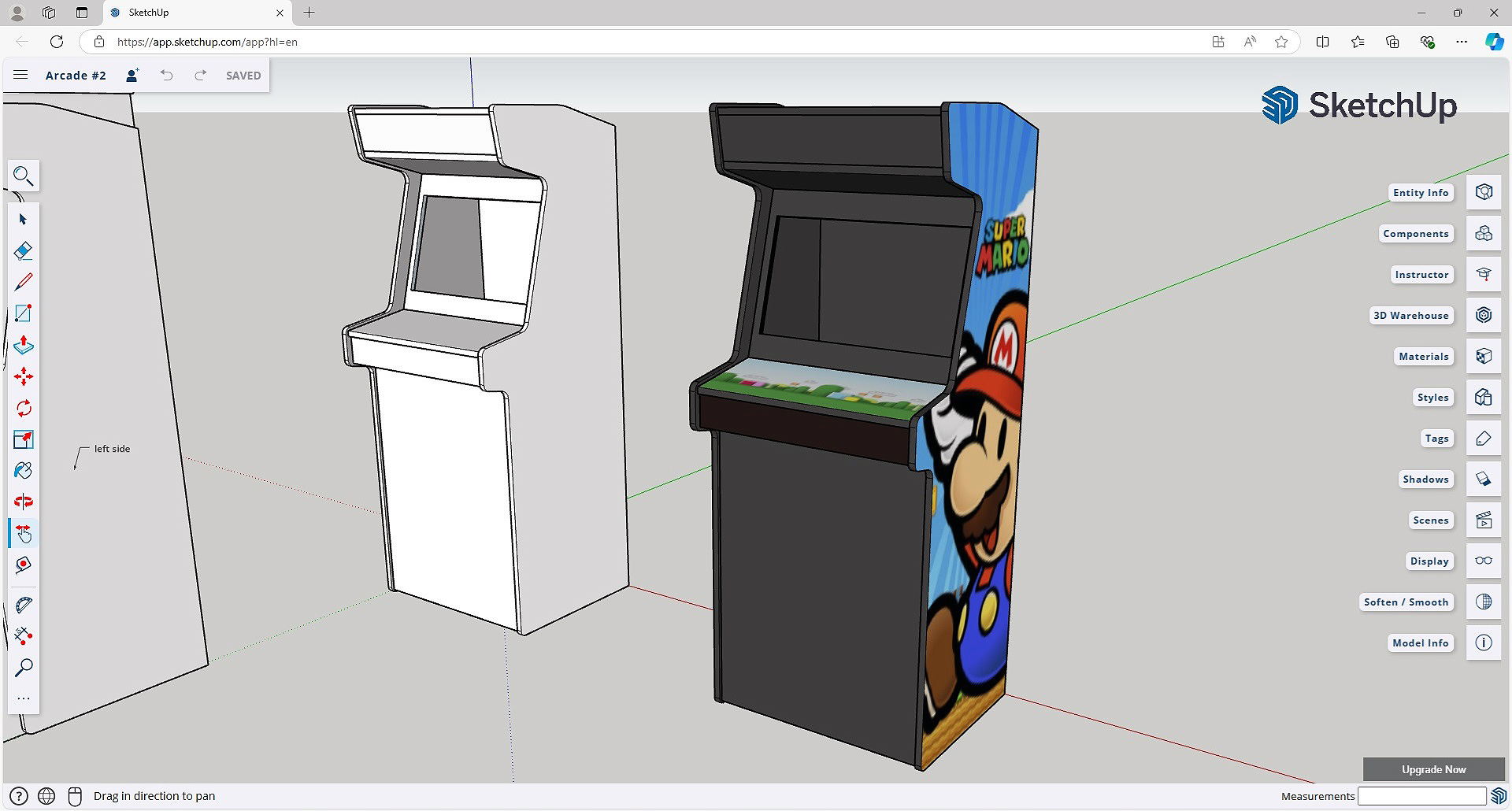Viewport: 1512px width, 811px height.
Task: Open the hamburger main menu
Action: (21, 75)
